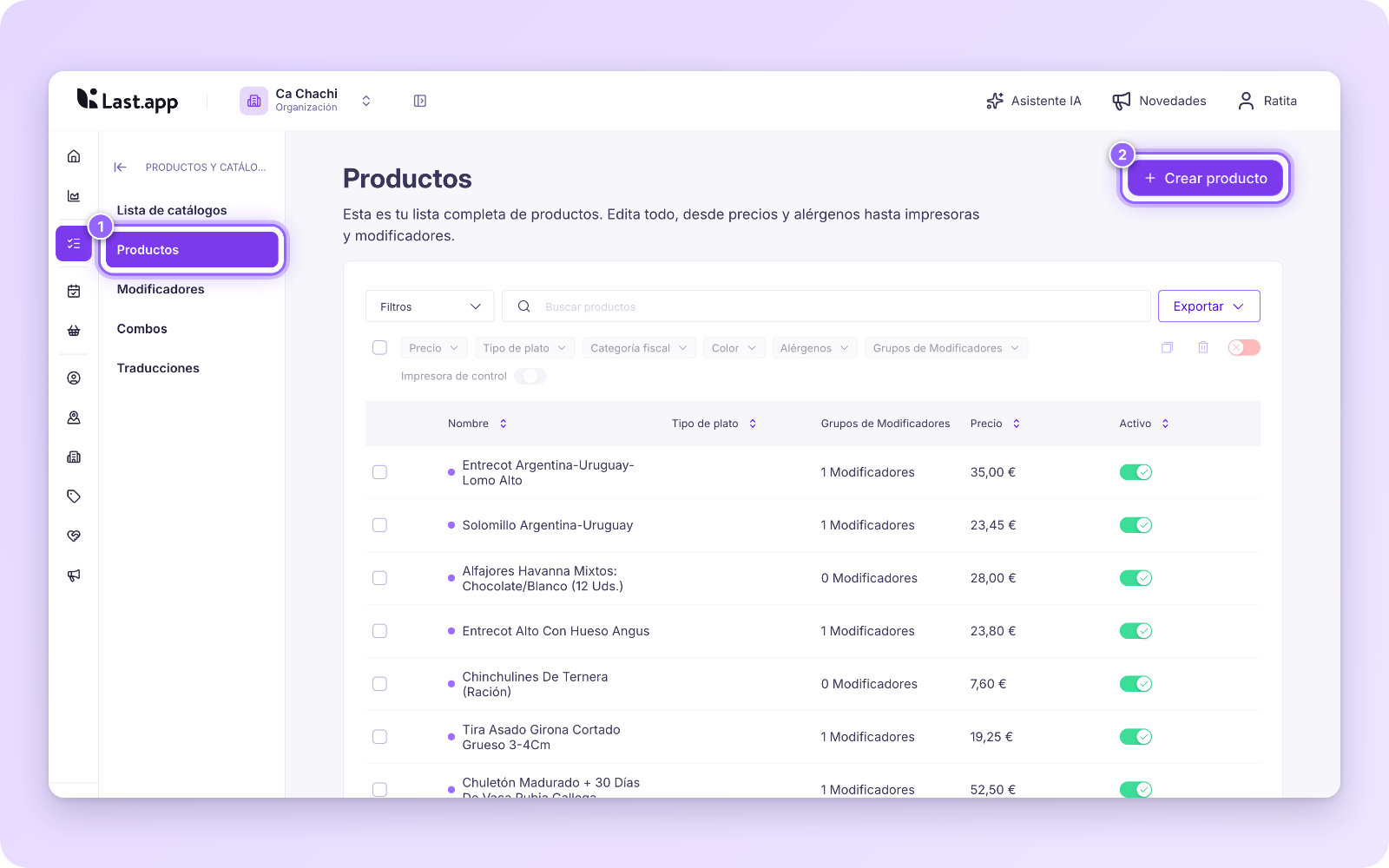Screen dimensions: 1389x868
Task: Open the Filtros dropdown
Action: click(x=430, y=306)
